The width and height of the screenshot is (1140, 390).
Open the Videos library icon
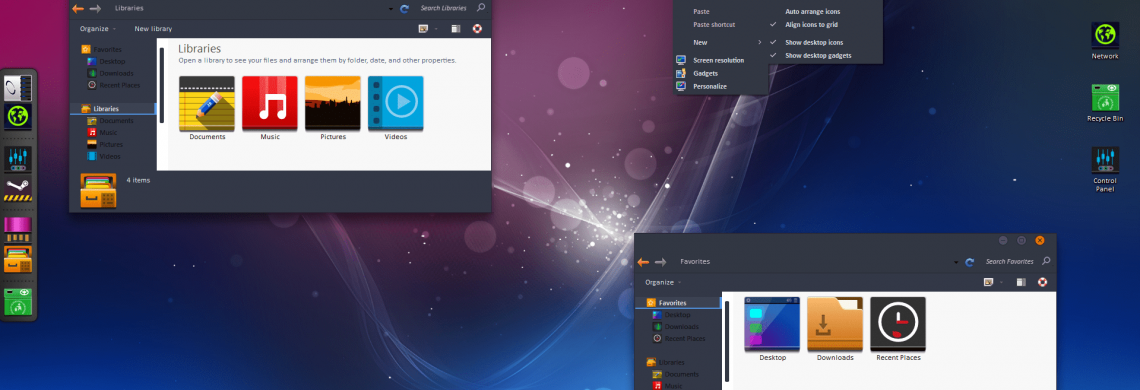coord(396,103)
